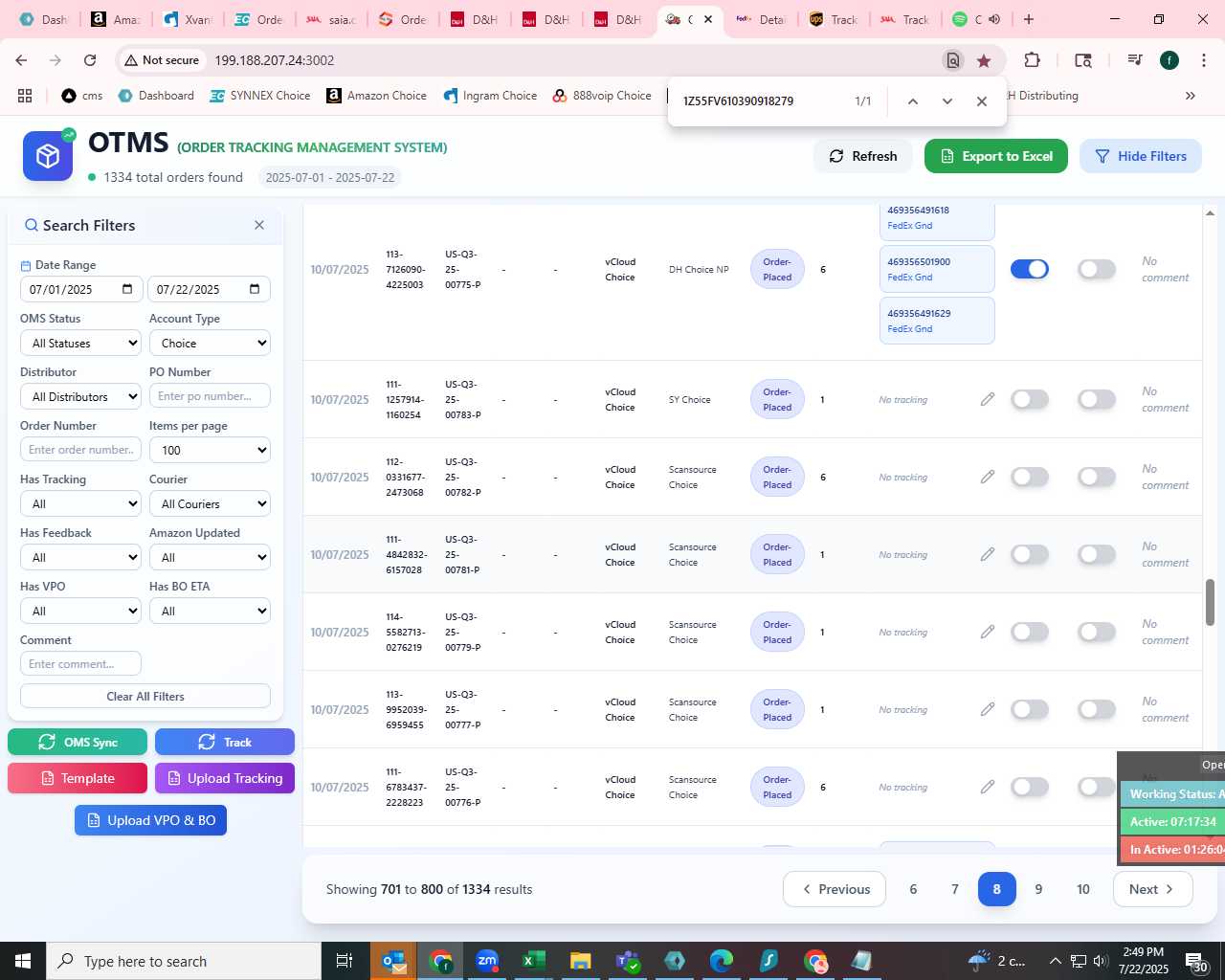
Task: Open Has BO ETA dropdown
Action: coord(210,611)
